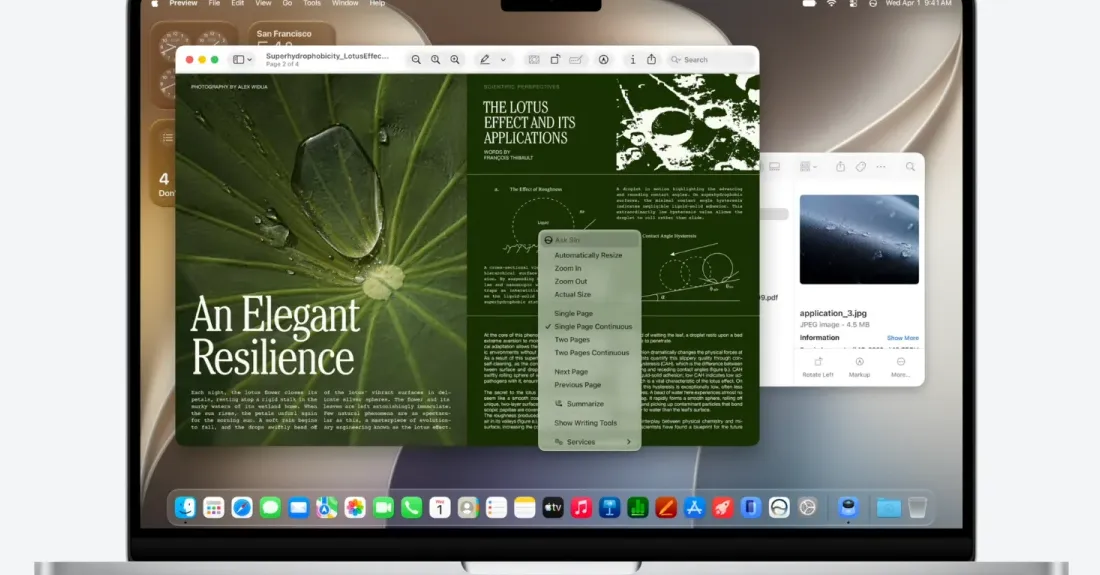Click Show More link in Finder preview pane
The width and height of the screenshot is (1100, 575).
pyautogui.click(x=902, y=338)
